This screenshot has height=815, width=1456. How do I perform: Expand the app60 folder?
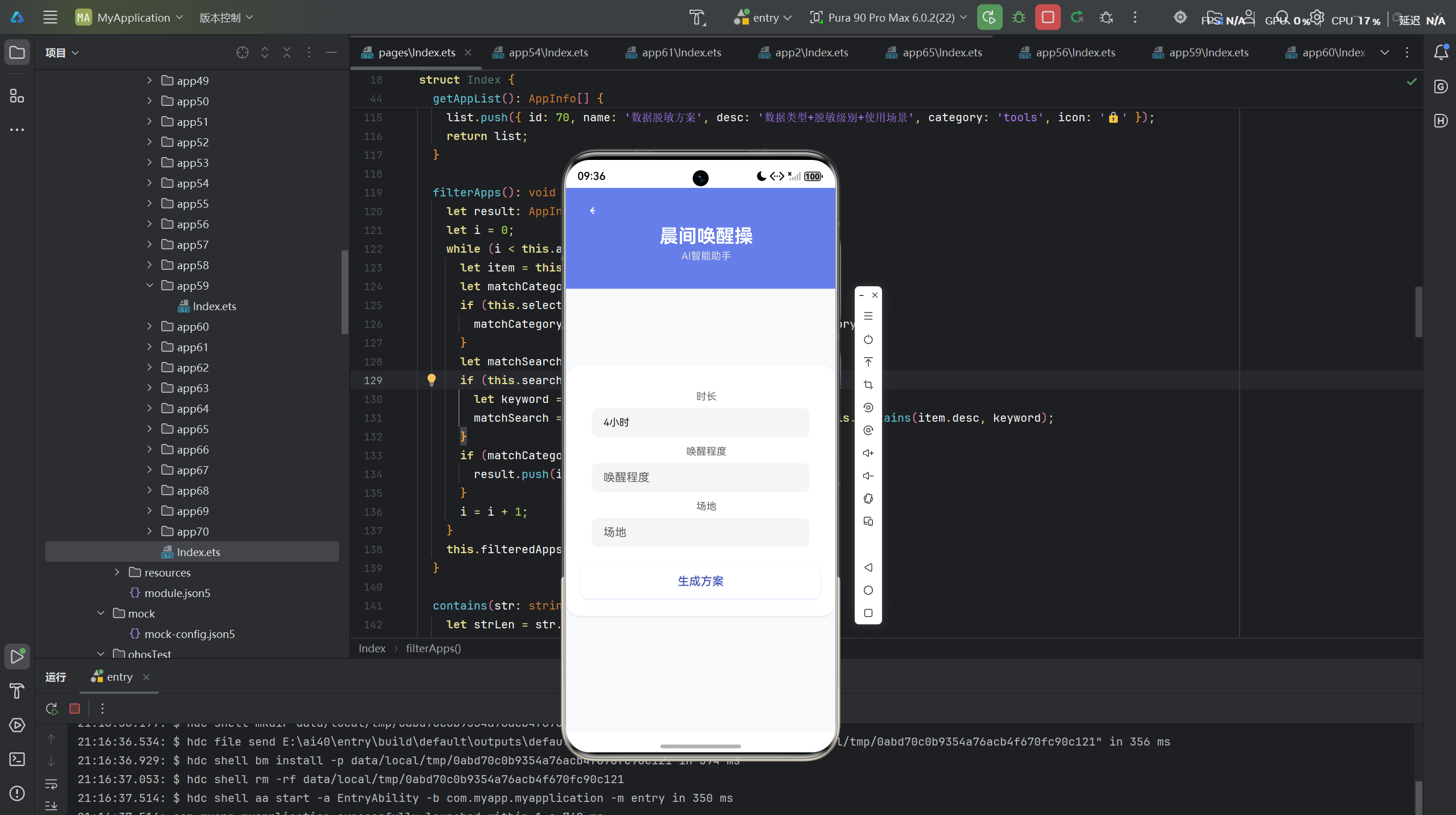150,326
